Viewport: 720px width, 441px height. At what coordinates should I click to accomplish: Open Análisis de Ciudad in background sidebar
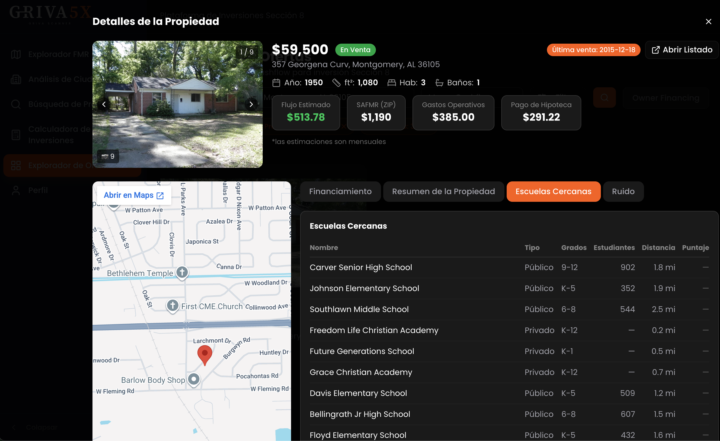coord(50,79)
